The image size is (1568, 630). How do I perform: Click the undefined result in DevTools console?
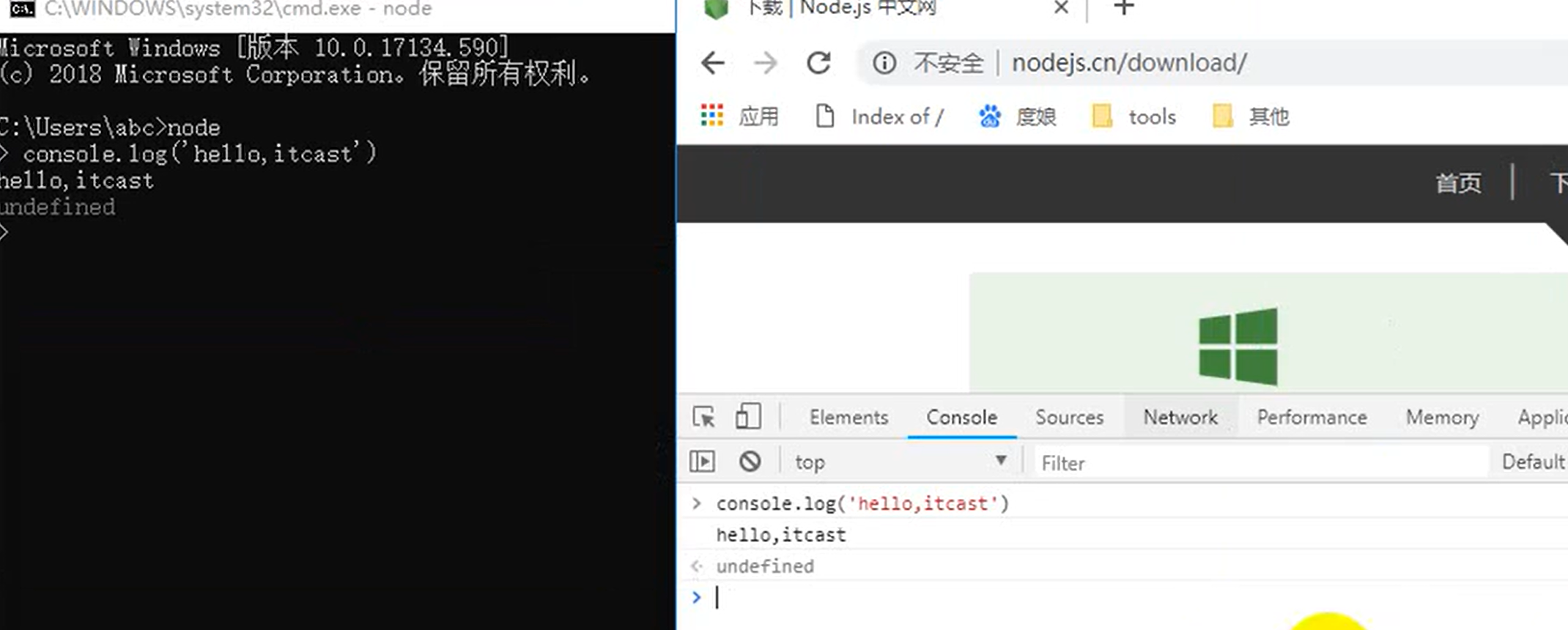(x=765, y=566)
